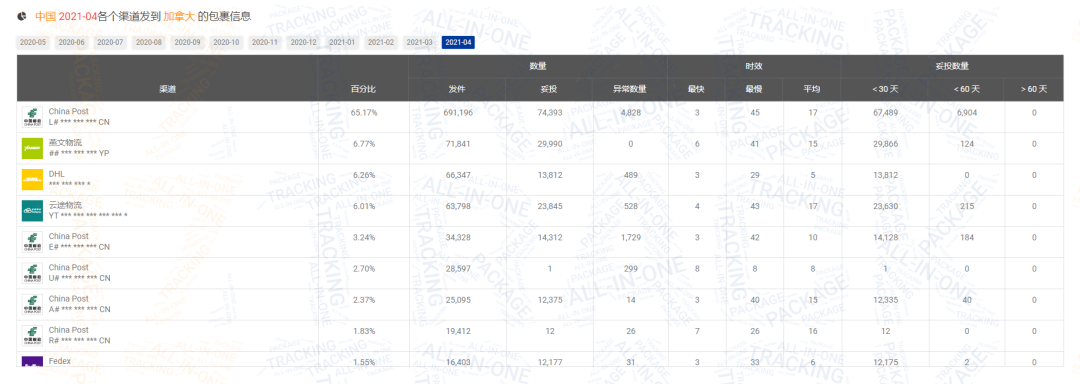Click the 发件 column header
This screenshot has width=1080, height=384.
[457, 89]
